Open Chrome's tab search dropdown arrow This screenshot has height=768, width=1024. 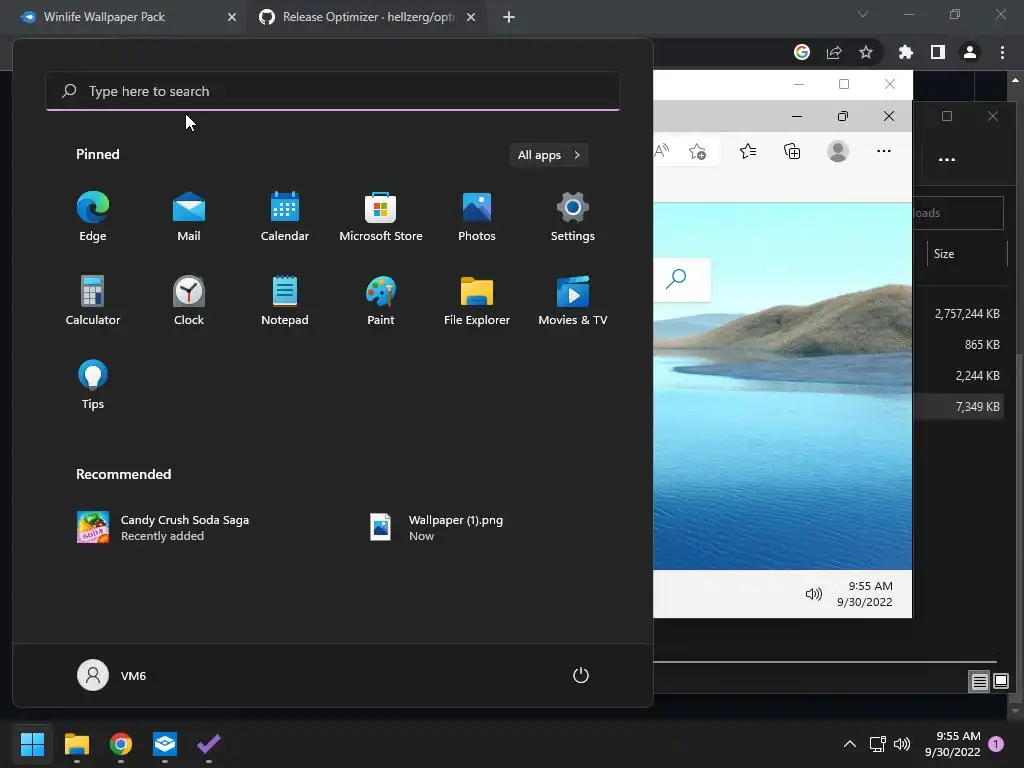tap(863, 14)
